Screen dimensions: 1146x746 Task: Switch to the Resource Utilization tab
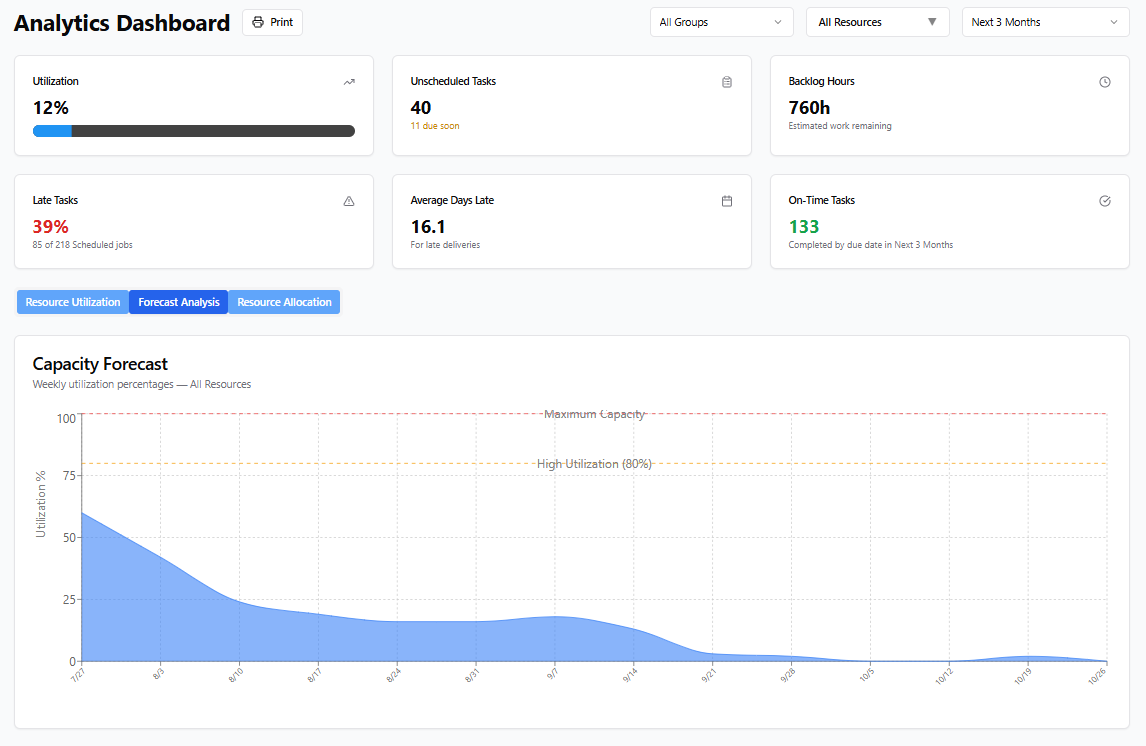(72, 302)
